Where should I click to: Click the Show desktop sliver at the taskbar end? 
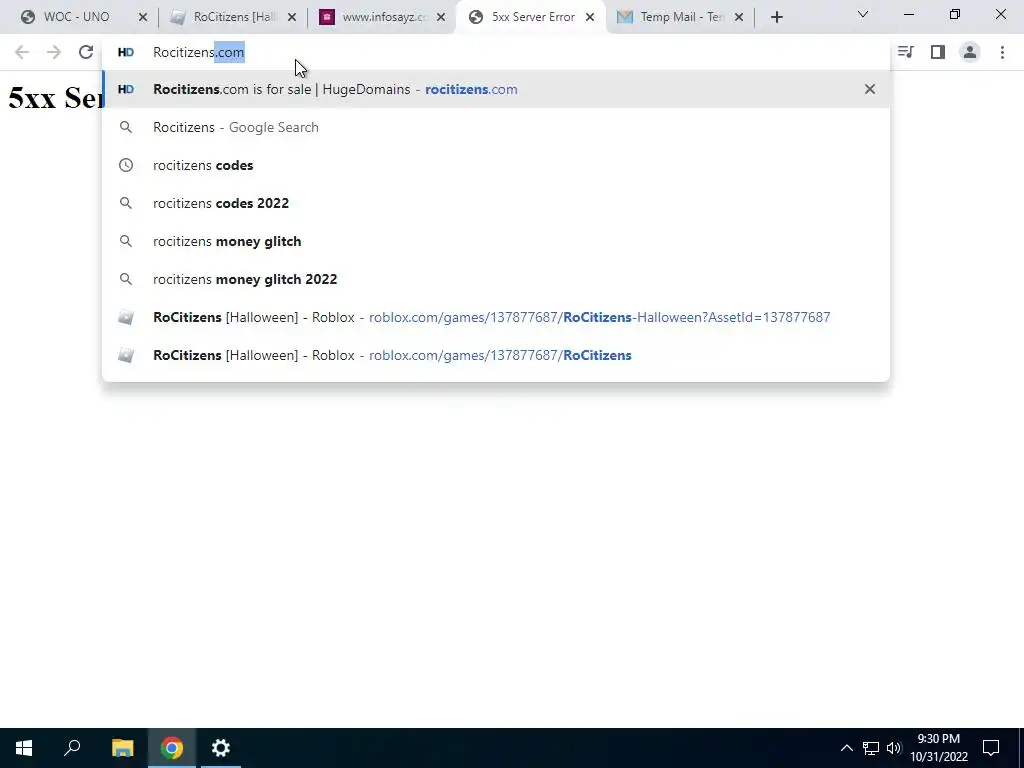pos(1021,748)
